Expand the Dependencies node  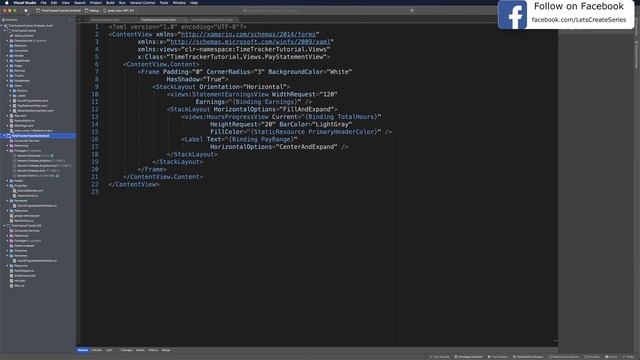tap(7, 40)
